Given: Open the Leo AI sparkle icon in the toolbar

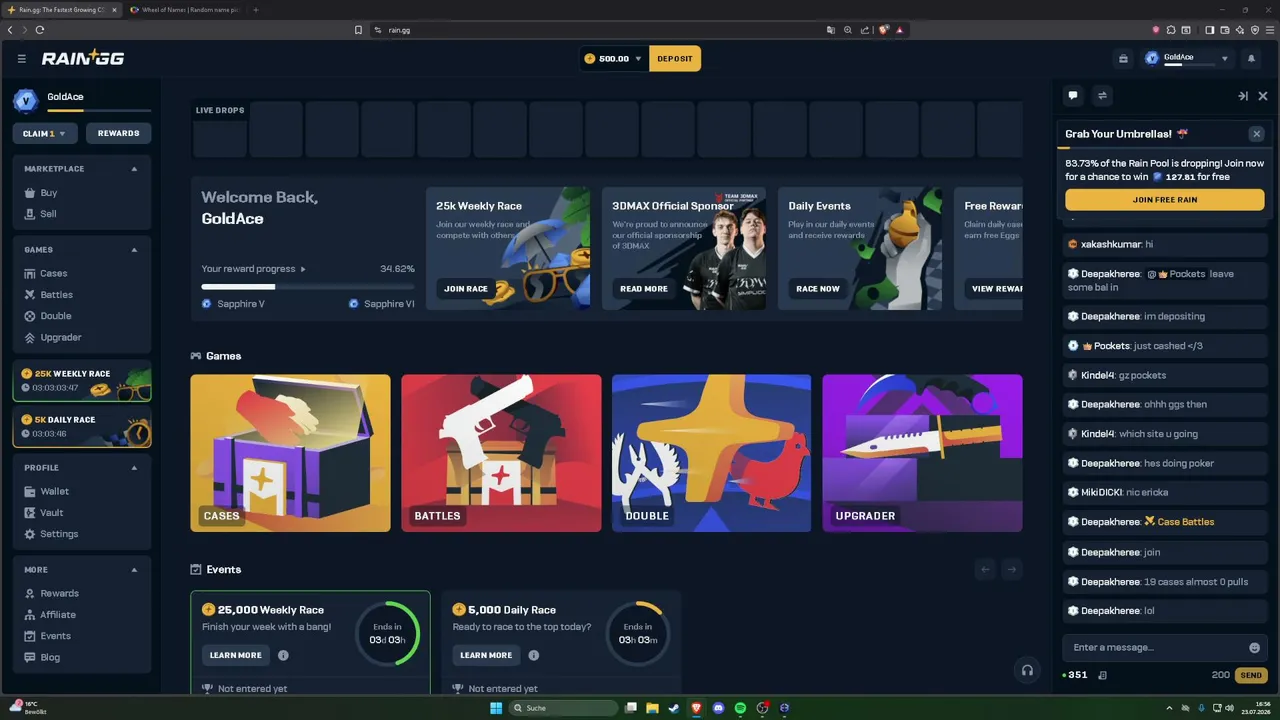Looking at the screenshot, I should point(1239,30).
